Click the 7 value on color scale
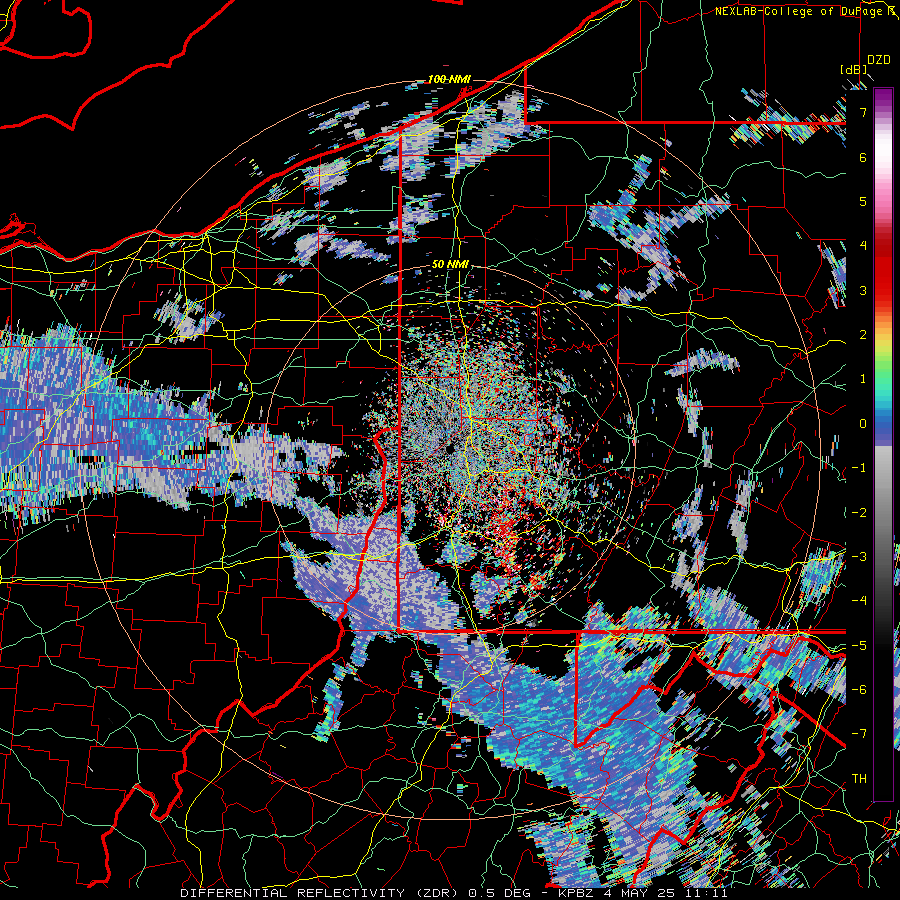This screenshot has width=900, height=900. 863,112
